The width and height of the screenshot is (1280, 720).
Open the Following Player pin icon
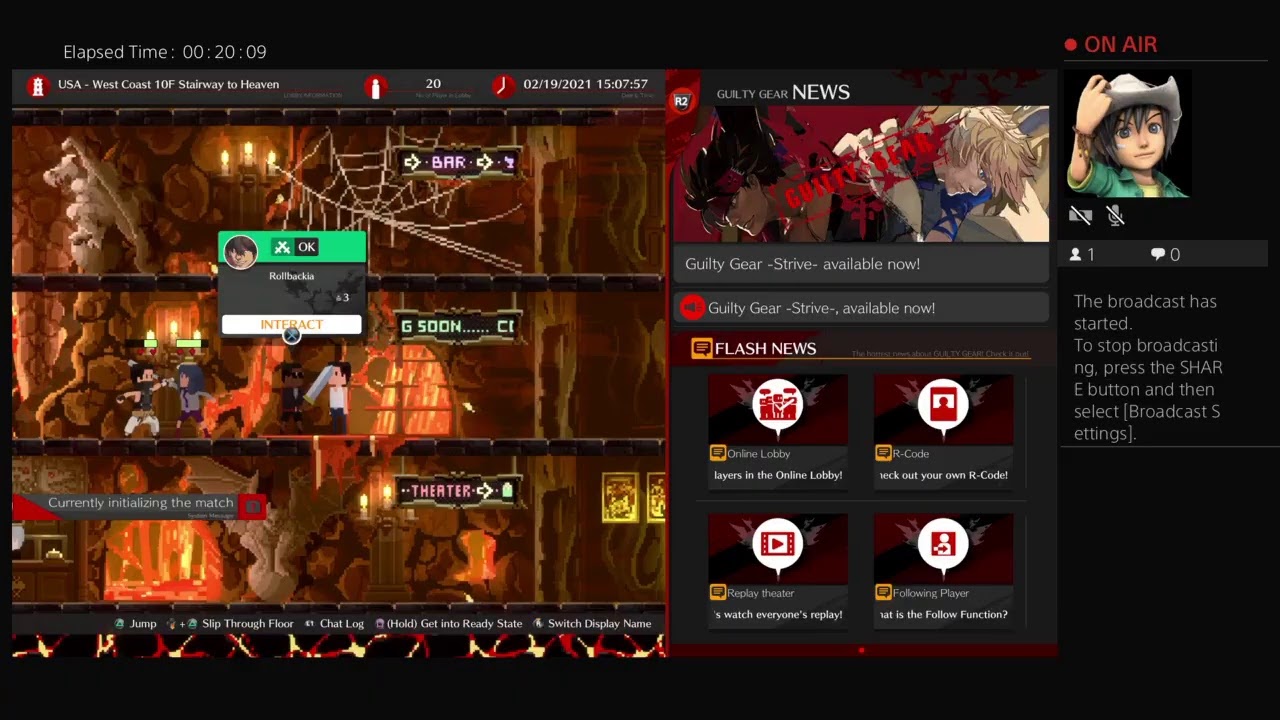943,545
